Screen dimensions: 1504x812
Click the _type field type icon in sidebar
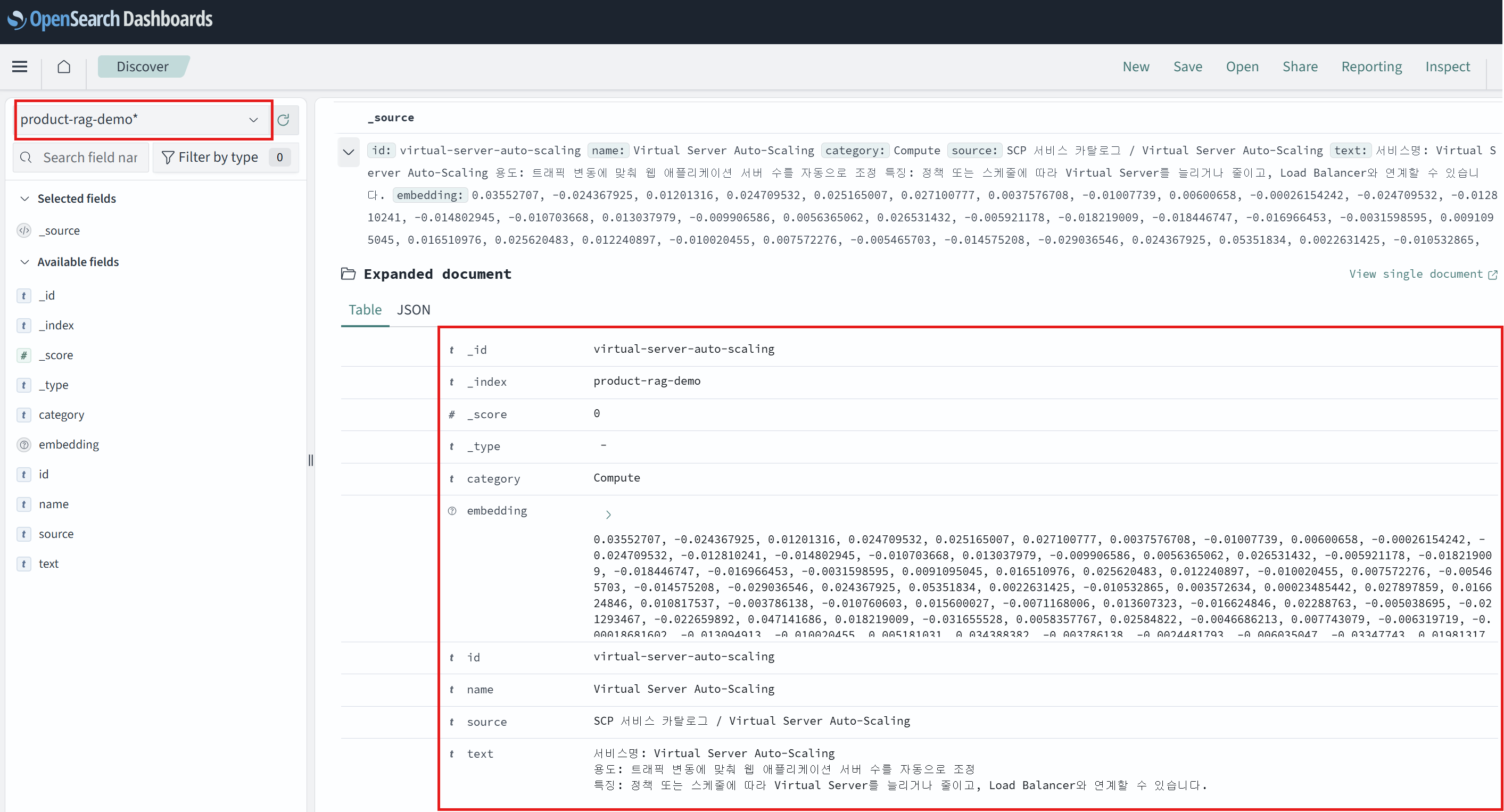point(24,385)
